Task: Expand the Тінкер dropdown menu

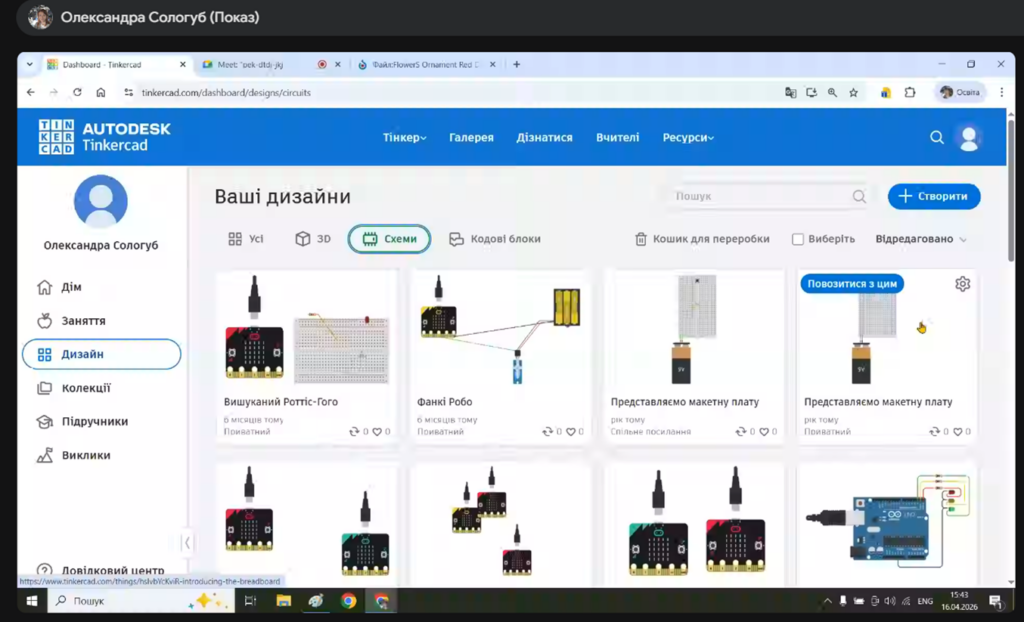Action: tap(404, 138)
